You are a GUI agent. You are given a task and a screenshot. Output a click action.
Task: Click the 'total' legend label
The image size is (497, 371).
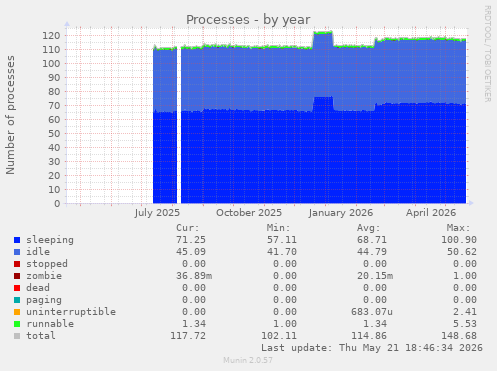(x=41, y=336)
